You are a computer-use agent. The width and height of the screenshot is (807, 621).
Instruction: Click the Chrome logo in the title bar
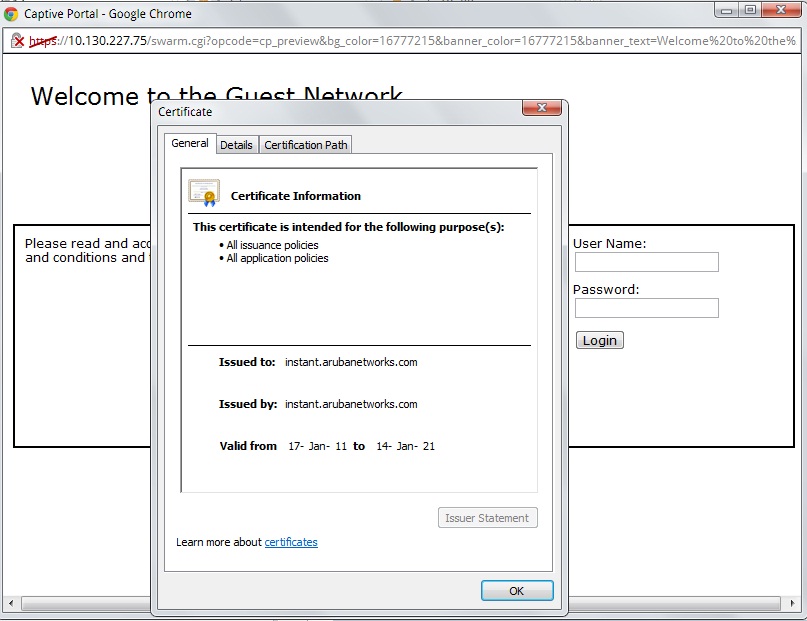(11, 14)
